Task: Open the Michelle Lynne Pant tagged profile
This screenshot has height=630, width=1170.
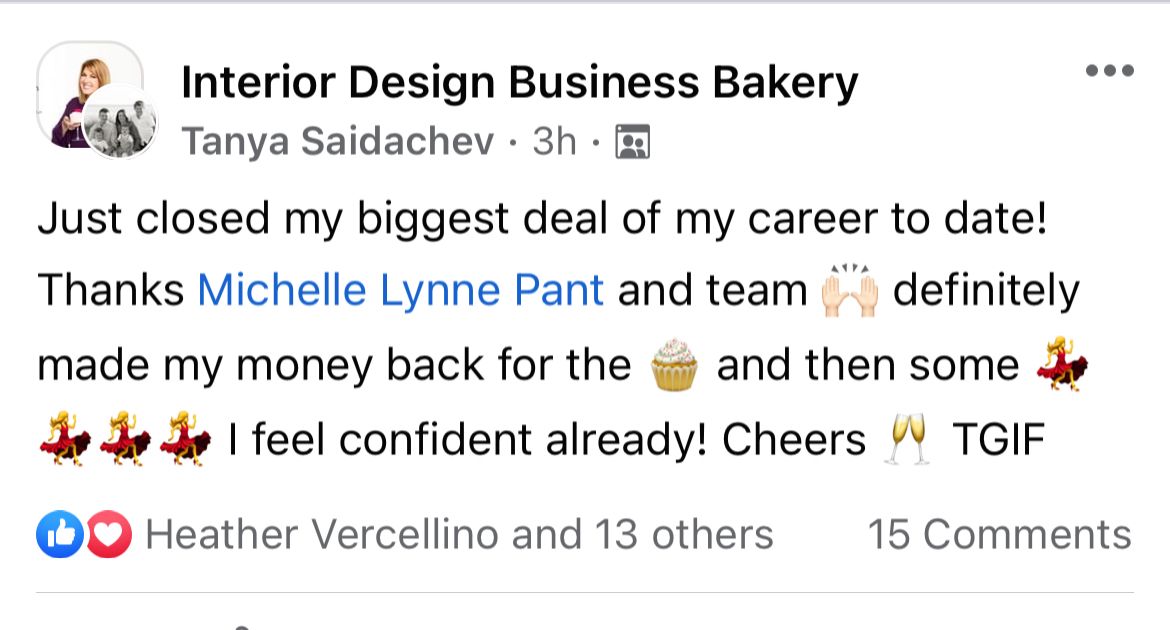Action: (400, 290)
